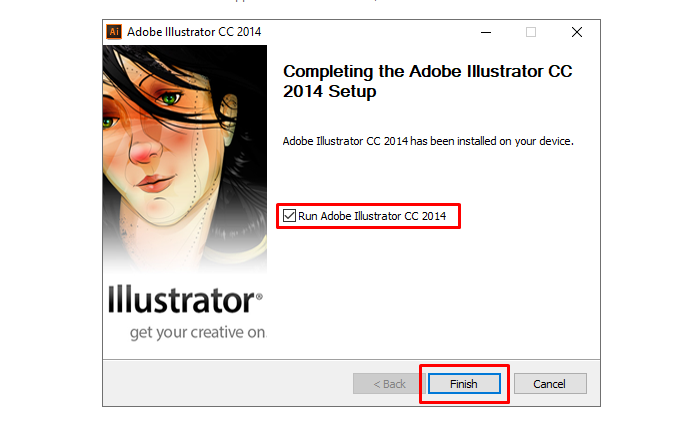Close the setup wizard window
The width and height of the screenshot is (700, 447).
tap(577, 32)
